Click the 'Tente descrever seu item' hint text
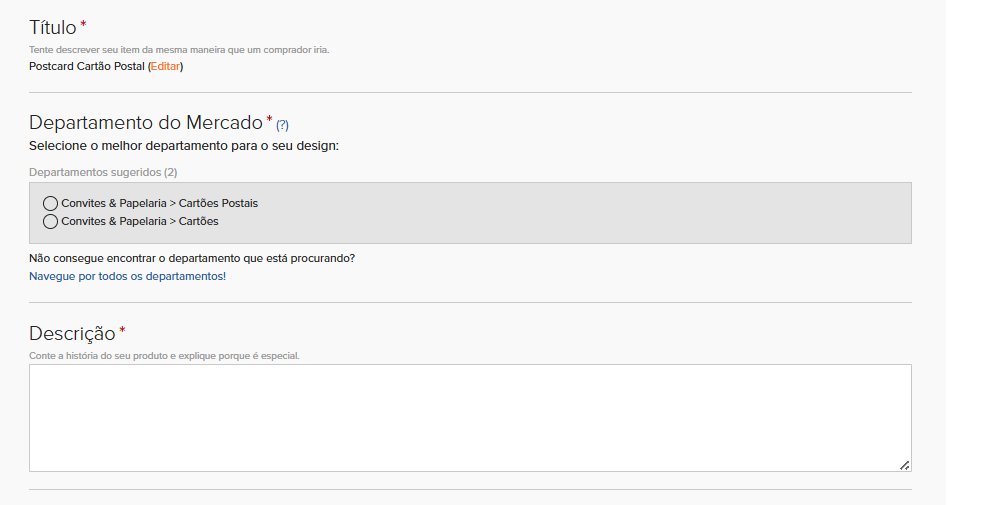The image size is (993, 505). coord(179,49)
